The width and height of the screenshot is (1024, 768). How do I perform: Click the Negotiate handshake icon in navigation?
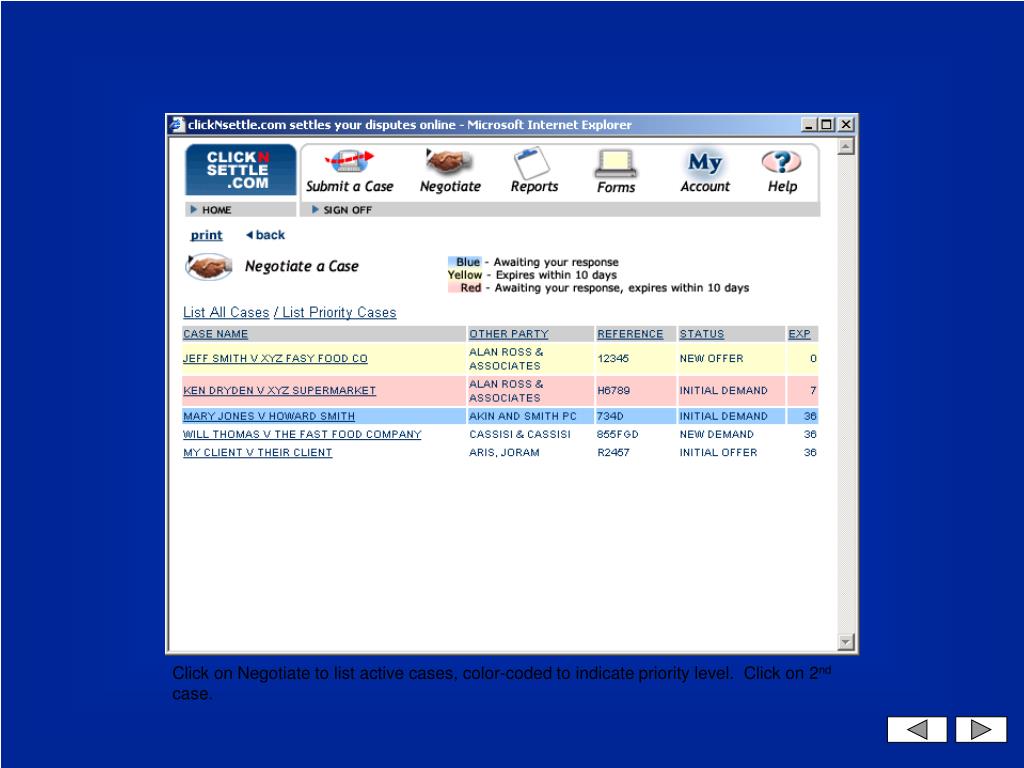[449, 161]
